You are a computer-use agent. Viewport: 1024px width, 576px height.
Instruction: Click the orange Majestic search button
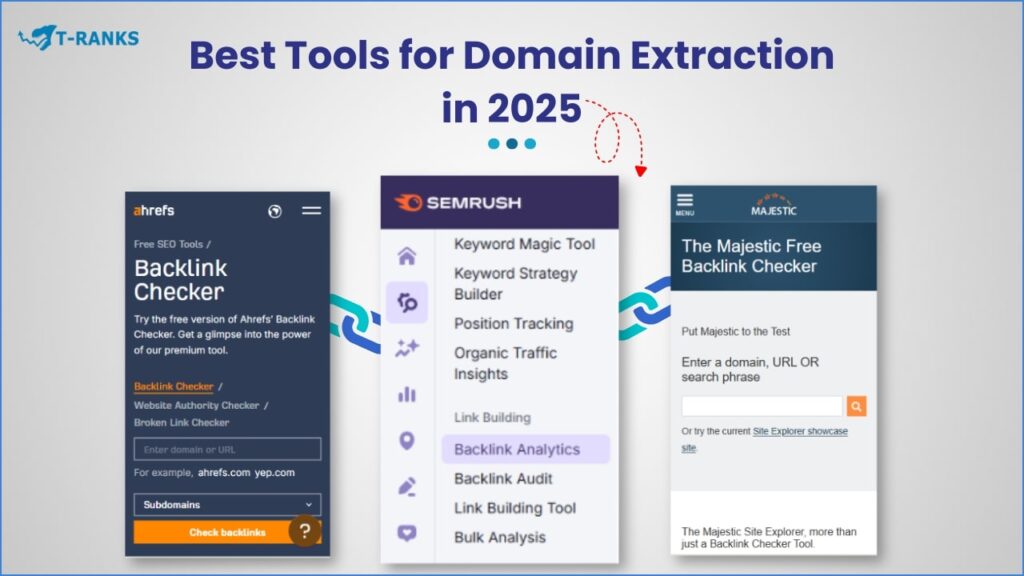856,406
